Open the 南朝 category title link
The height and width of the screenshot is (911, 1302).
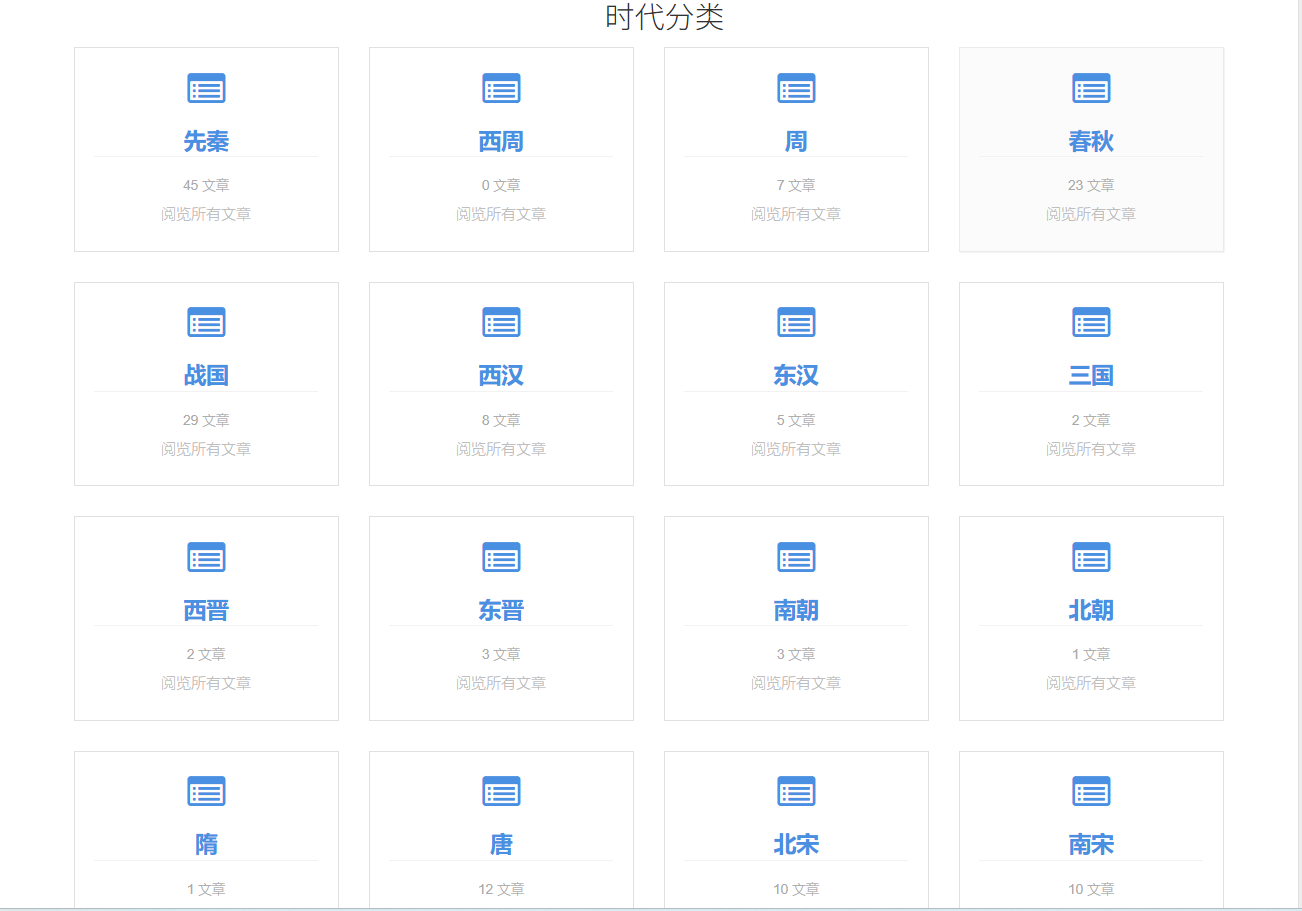tap(796, 610)
